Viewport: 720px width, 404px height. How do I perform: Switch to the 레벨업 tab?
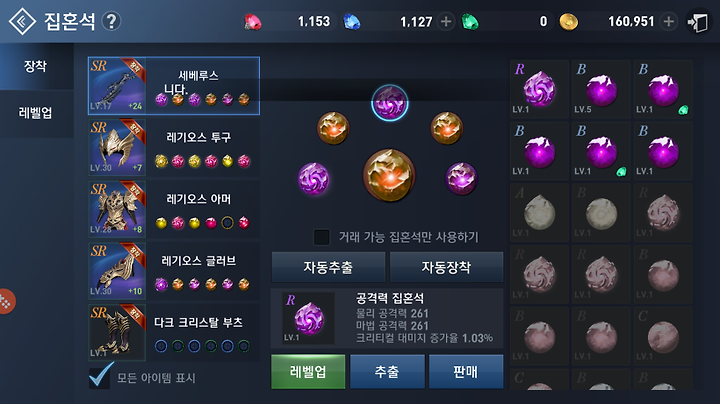click(x=36, y=113)
